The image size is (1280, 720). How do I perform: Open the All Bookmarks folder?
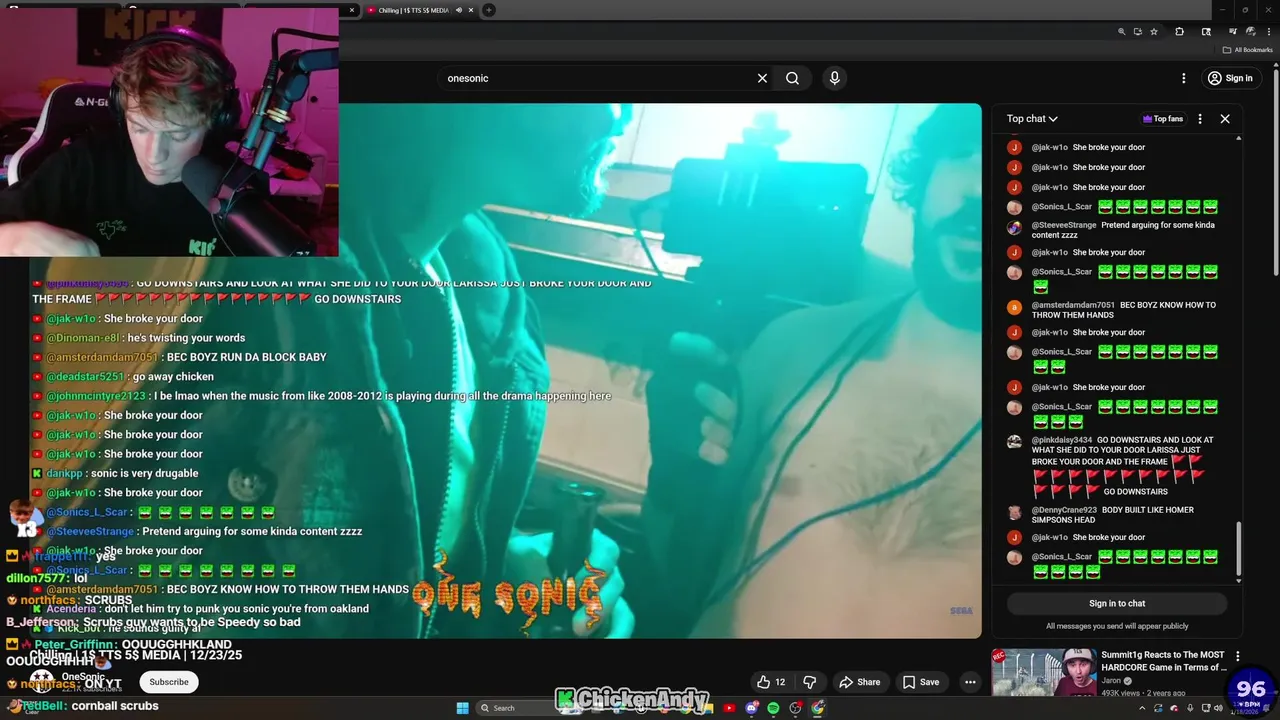point(1247,50)
